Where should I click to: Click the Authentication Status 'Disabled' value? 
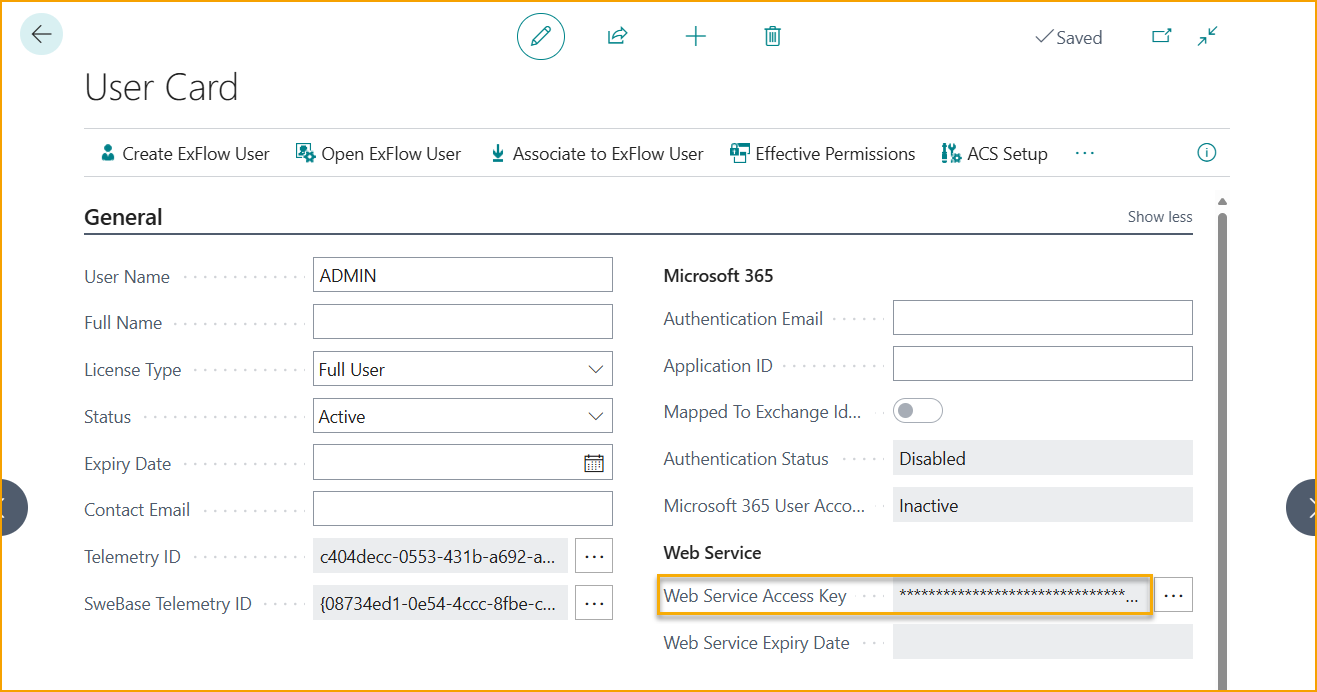pyautogui.click(x=1043, y=458)
